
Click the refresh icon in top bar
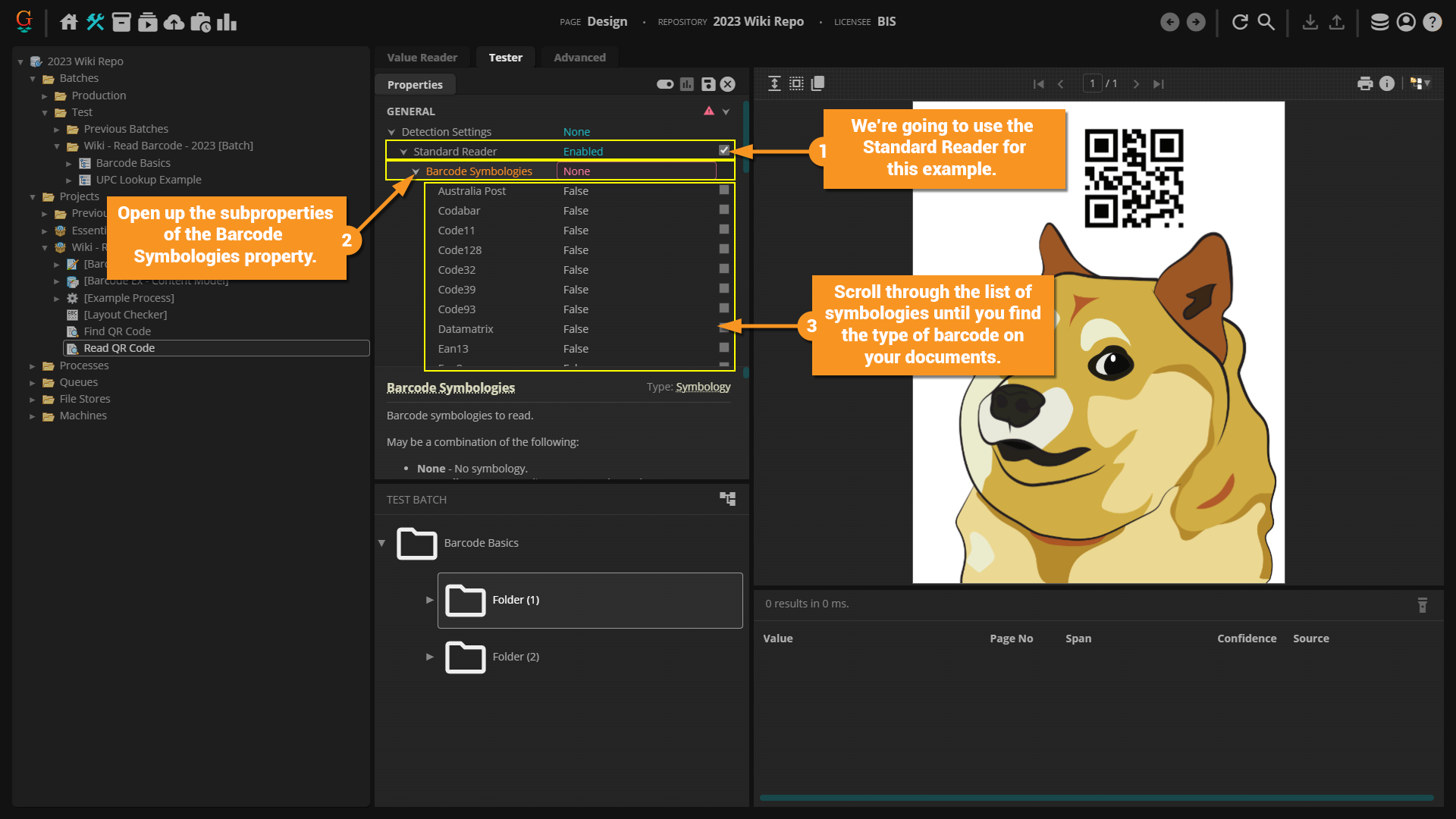click(x=1240, y=22)
